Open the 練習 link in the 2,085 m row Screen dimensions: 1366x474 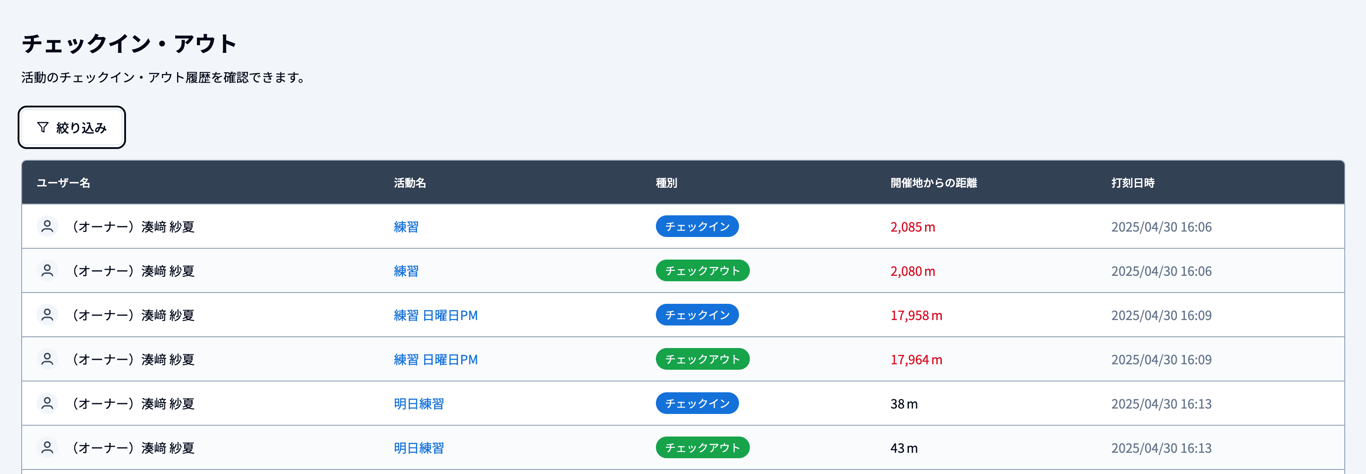[x=406, y=227]
